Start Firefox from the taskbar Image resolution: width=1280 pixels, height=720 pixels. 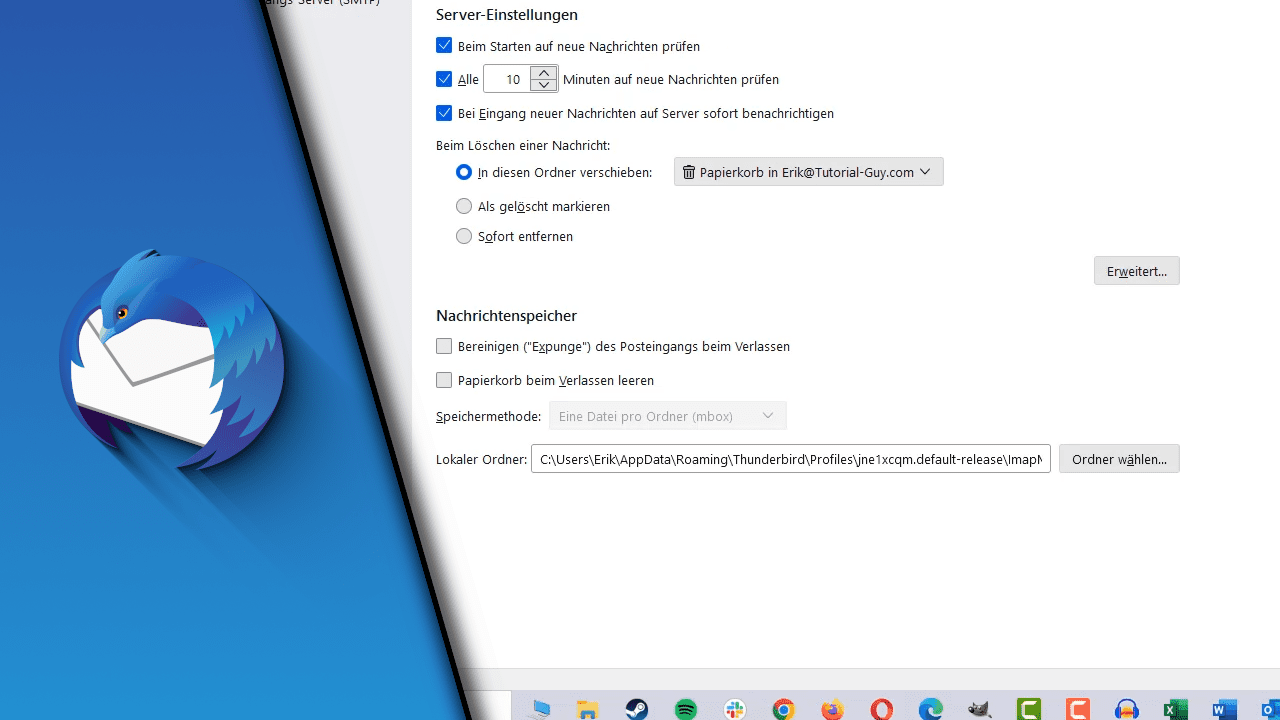tap(832, 709)
